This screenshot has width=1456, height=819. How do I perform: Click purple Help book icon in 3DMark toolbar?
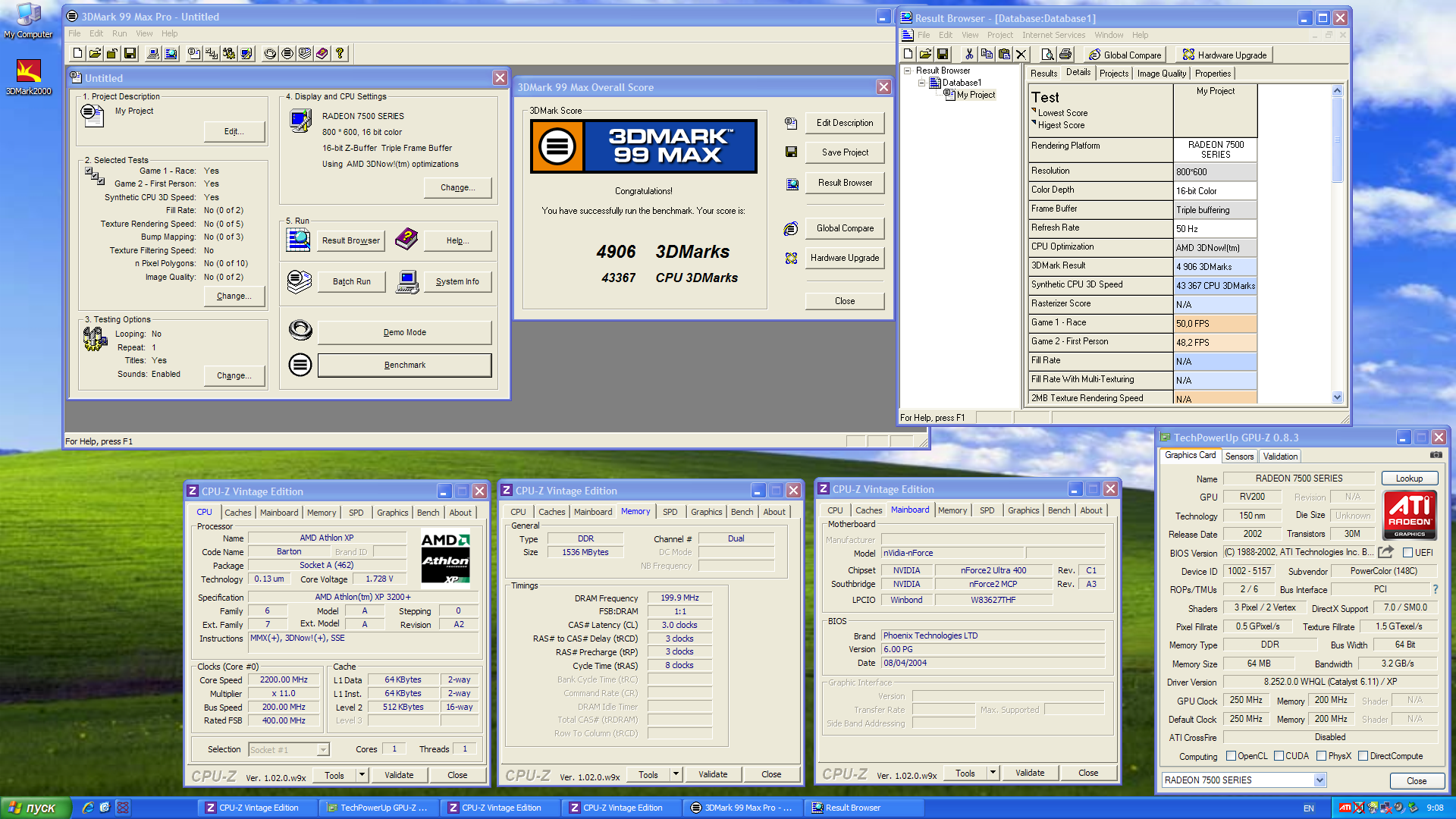click(322, 53)
